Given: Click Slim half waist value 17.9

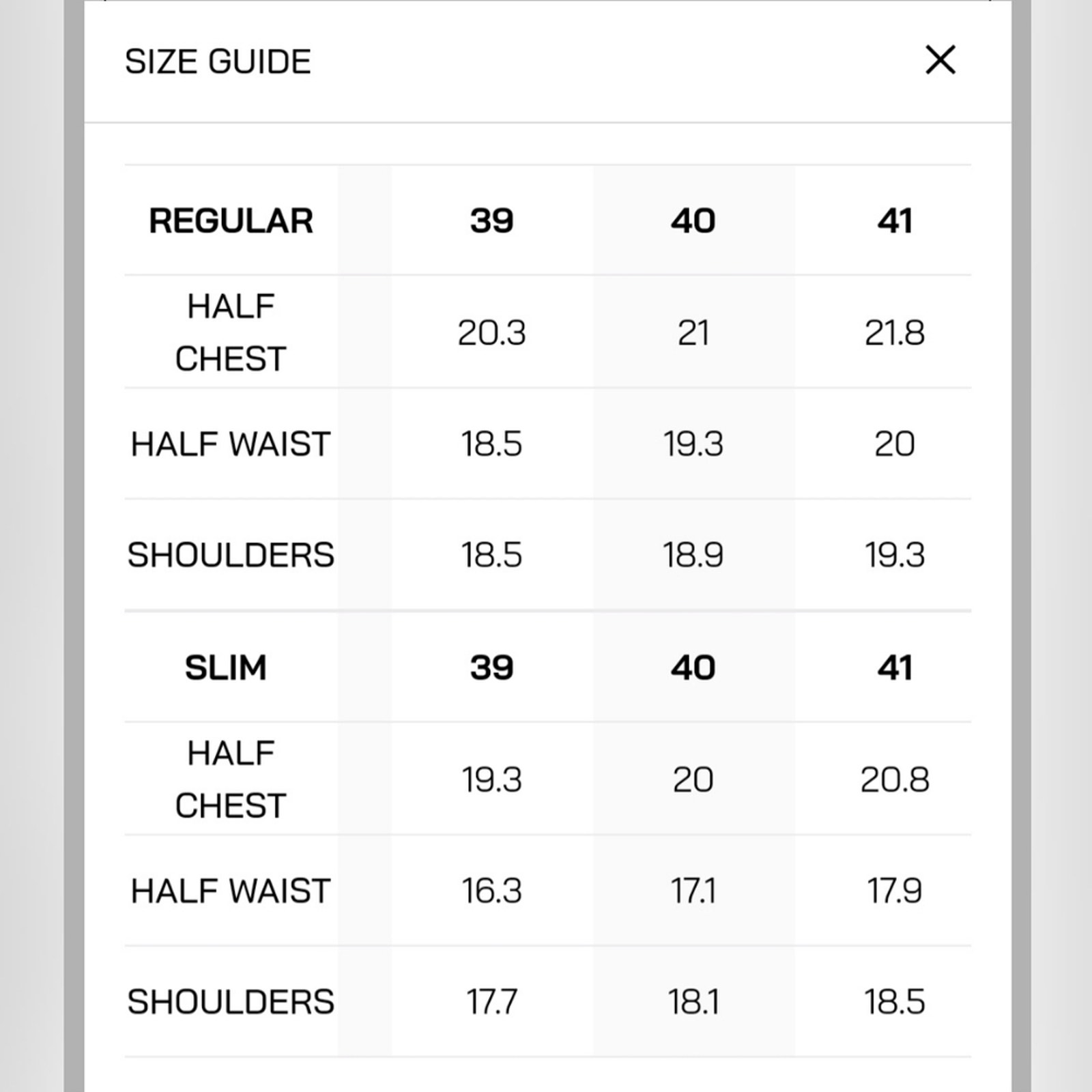Looking at the screenshot, I should [x=895, y=891].
